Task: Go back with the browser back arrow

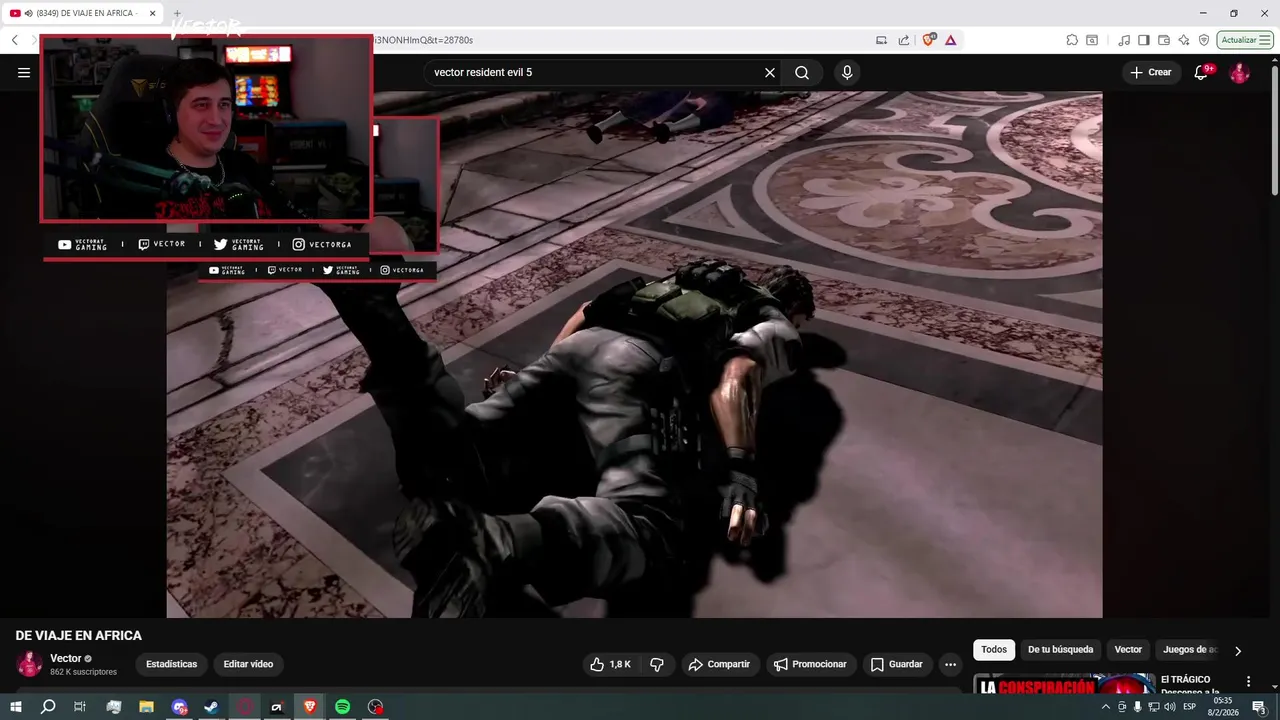Action: coord(14,40)
